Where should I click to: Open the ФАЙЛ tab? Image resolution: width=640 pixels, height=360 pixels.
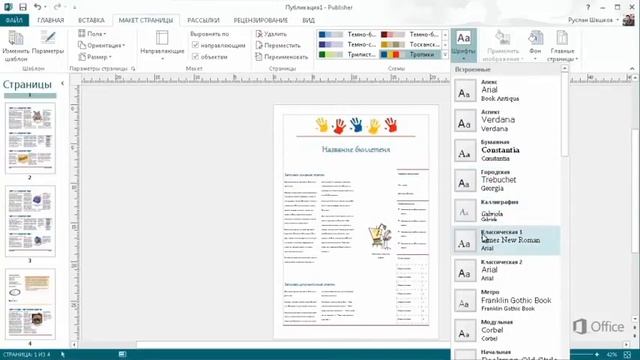(x=14, y=20)
